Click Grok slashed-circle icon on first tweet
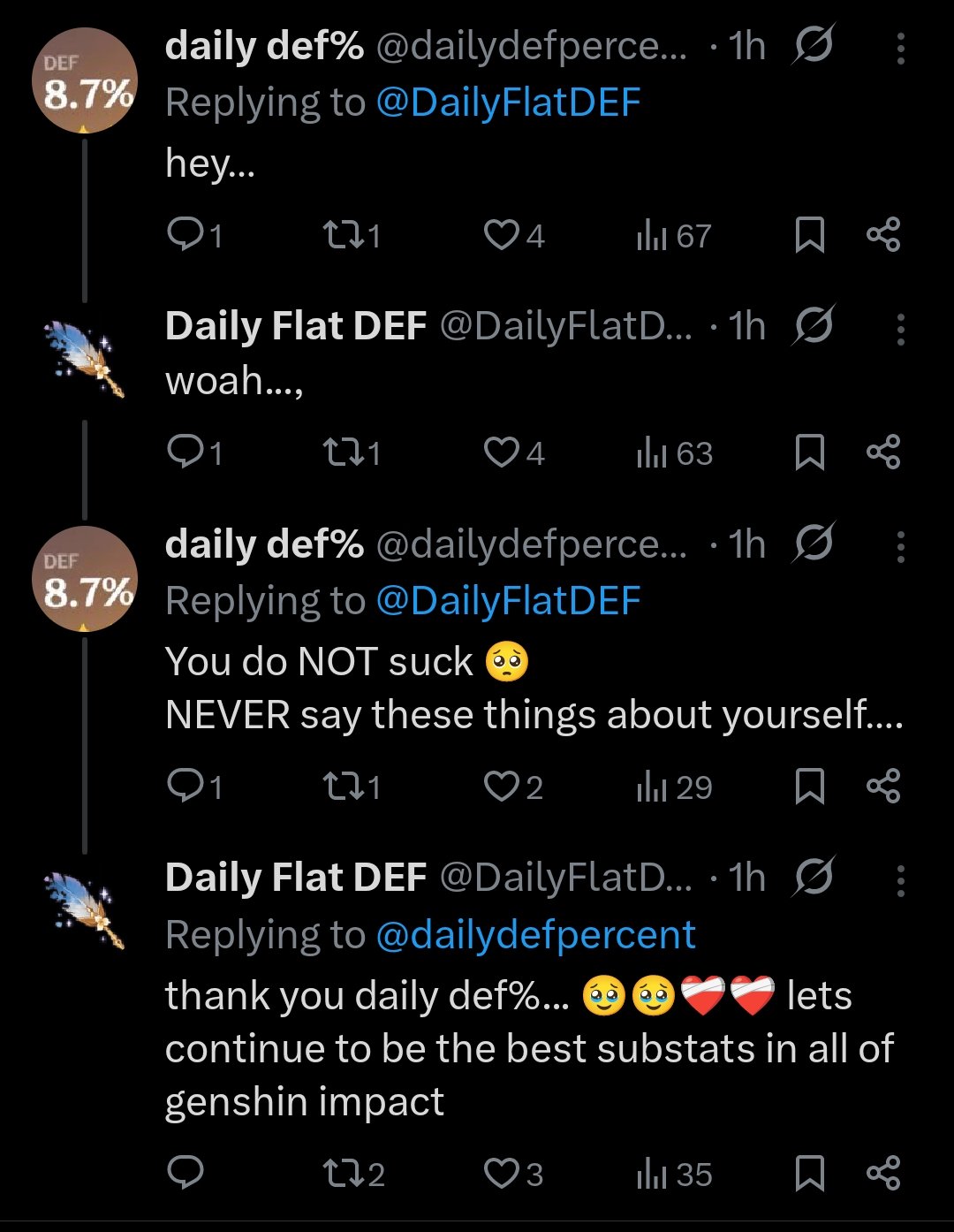The image size is (954, 1232). coord(813,45)
